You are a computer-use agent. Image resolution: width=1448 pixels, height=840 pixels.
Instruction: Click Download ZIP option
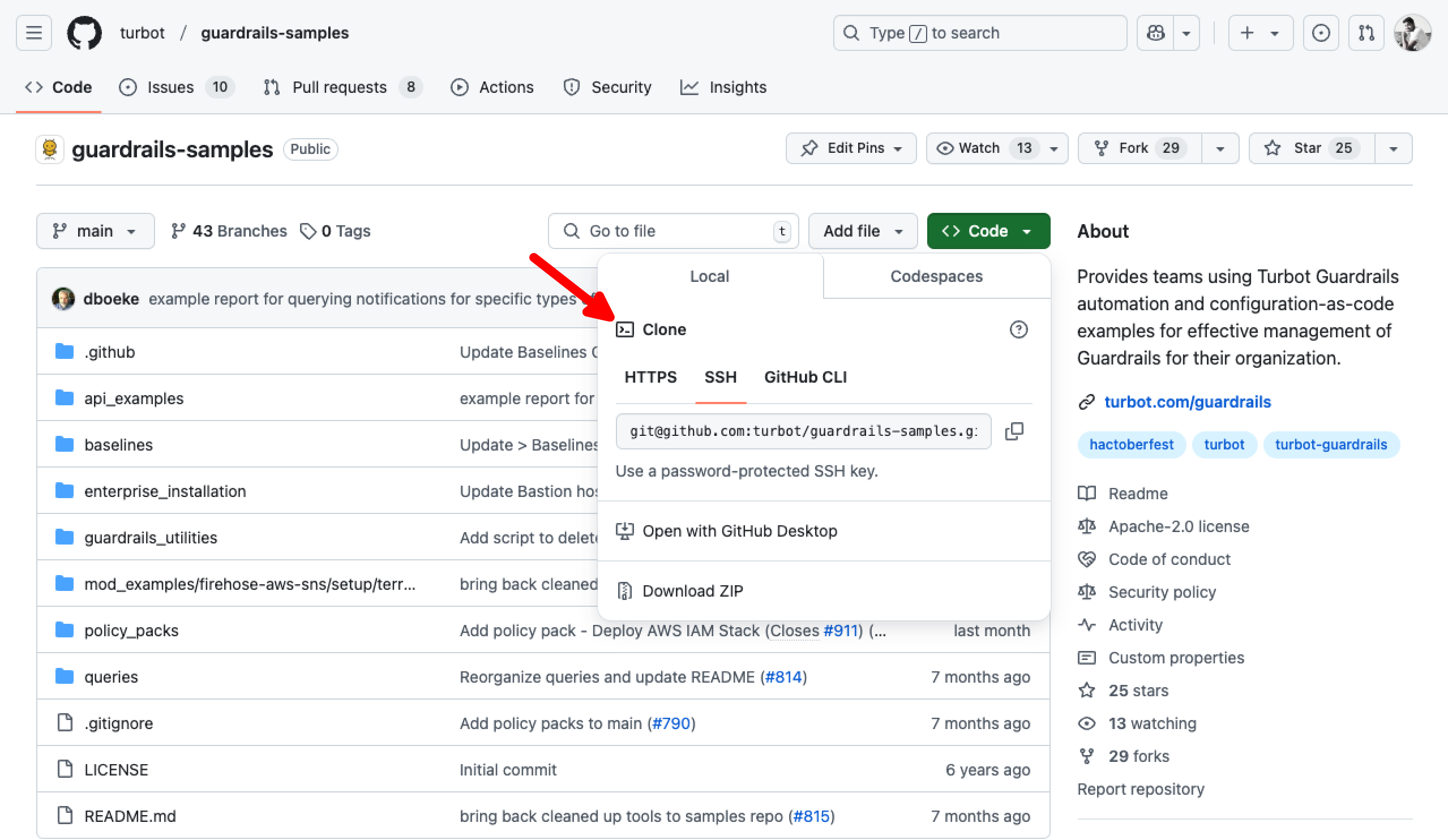click(x=692, y=590)
